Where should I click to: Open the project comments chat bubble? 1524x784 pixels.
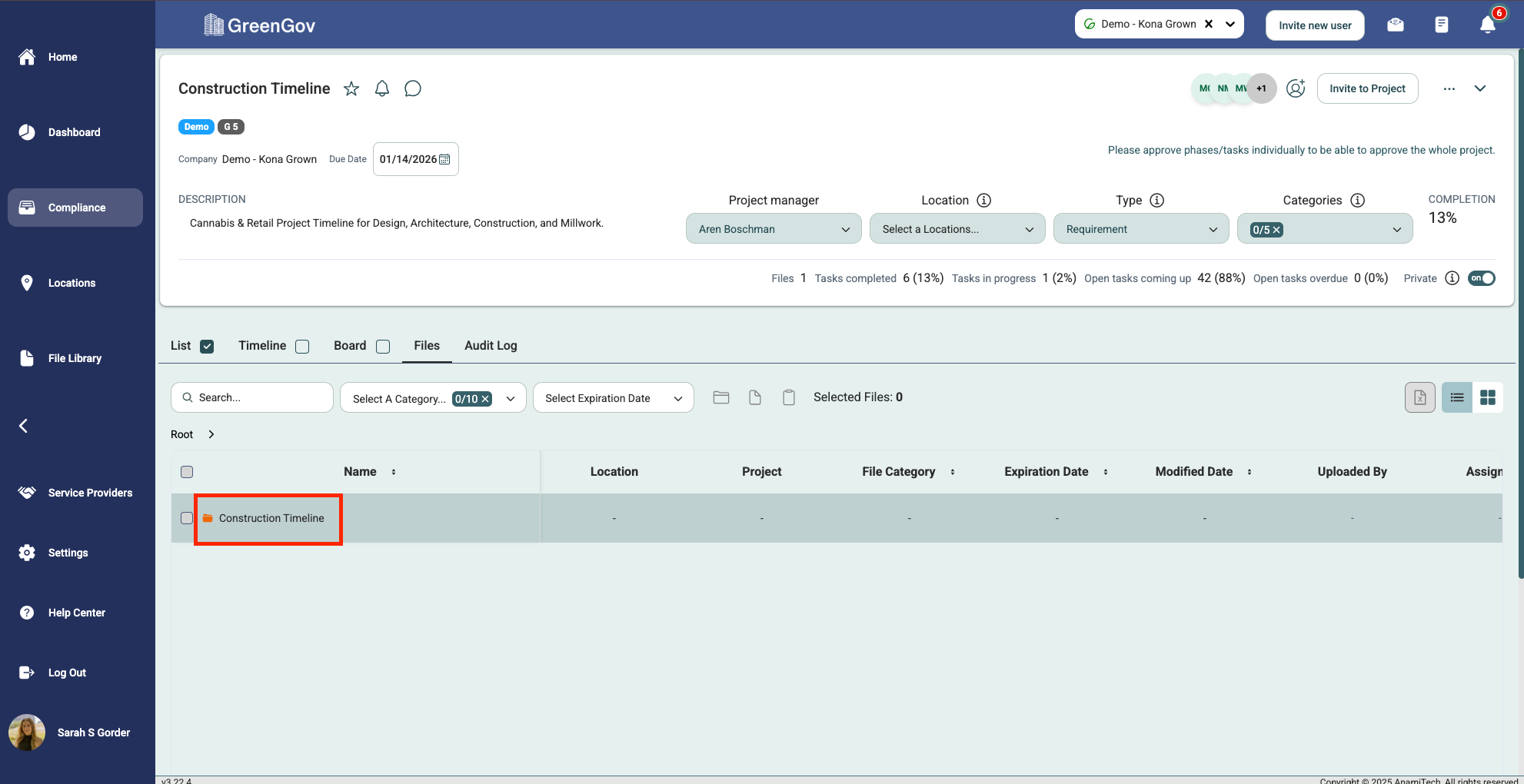tap(413, 88)
